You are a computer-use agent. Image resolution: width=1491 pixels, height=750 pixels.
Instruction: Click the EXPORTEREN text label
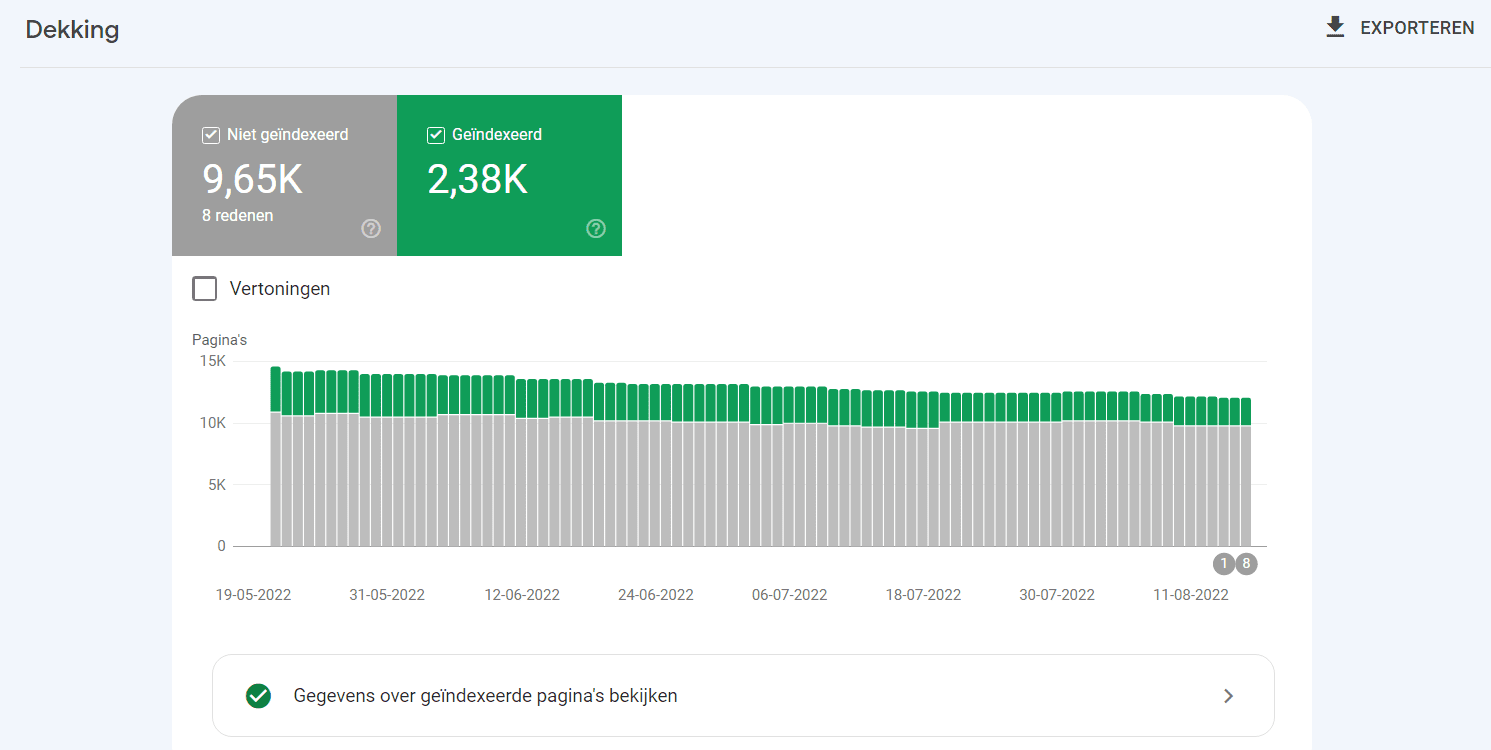(x=1417, y=28)
